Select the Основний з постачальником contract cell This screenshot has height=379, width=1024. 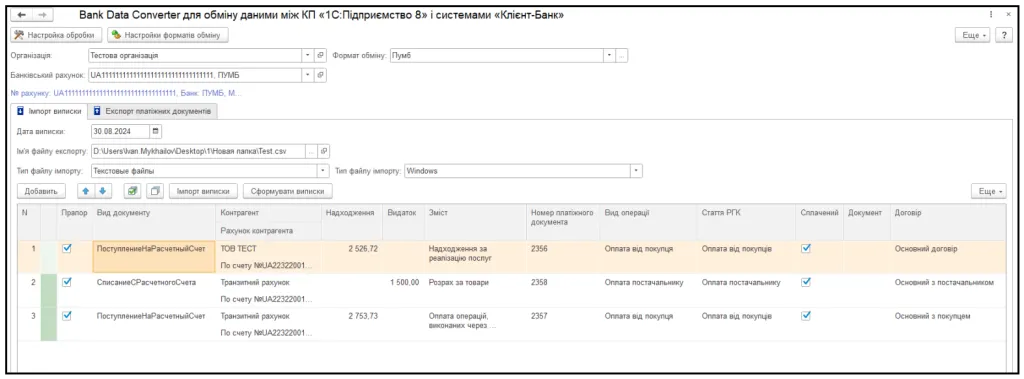click(x=948, y=290)
